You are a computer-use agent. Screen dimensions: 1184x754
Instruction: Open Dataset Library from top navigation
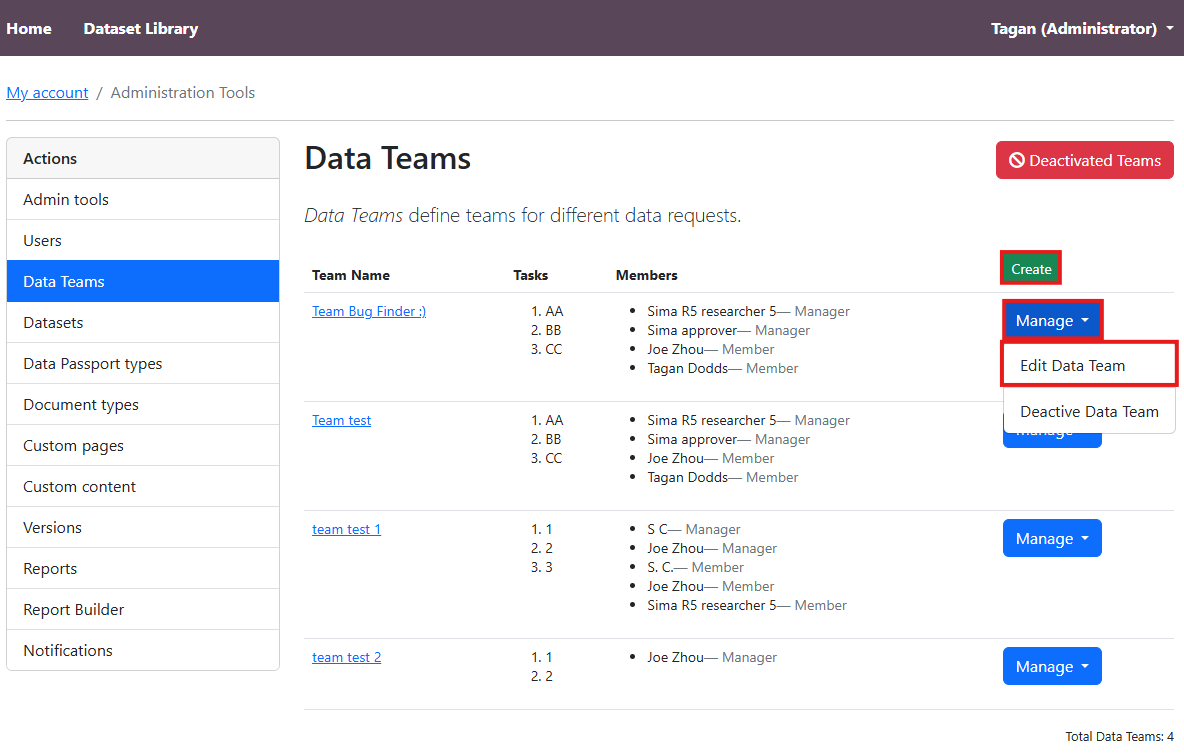[140, 28]
